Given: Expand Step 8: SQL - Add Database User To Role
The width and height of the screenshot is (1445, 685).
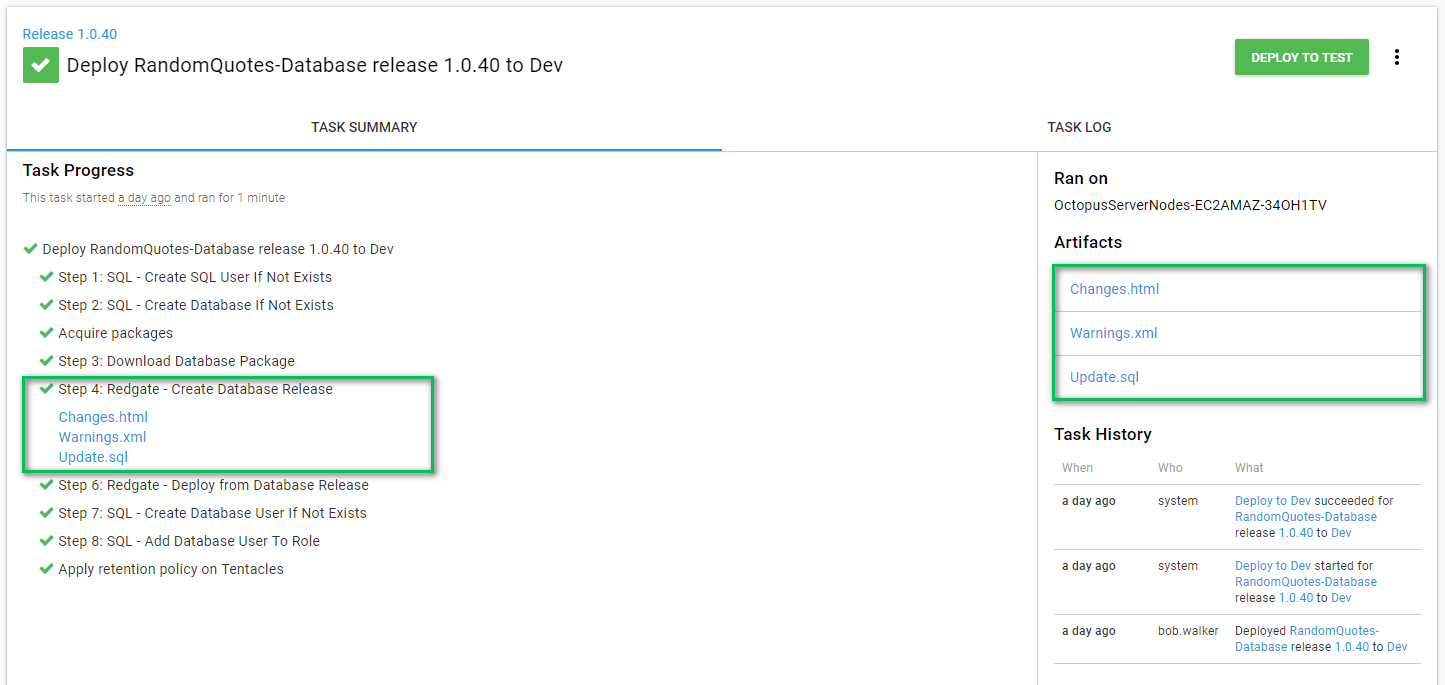Looking at the screenshot, I should [x=189, y=541].
